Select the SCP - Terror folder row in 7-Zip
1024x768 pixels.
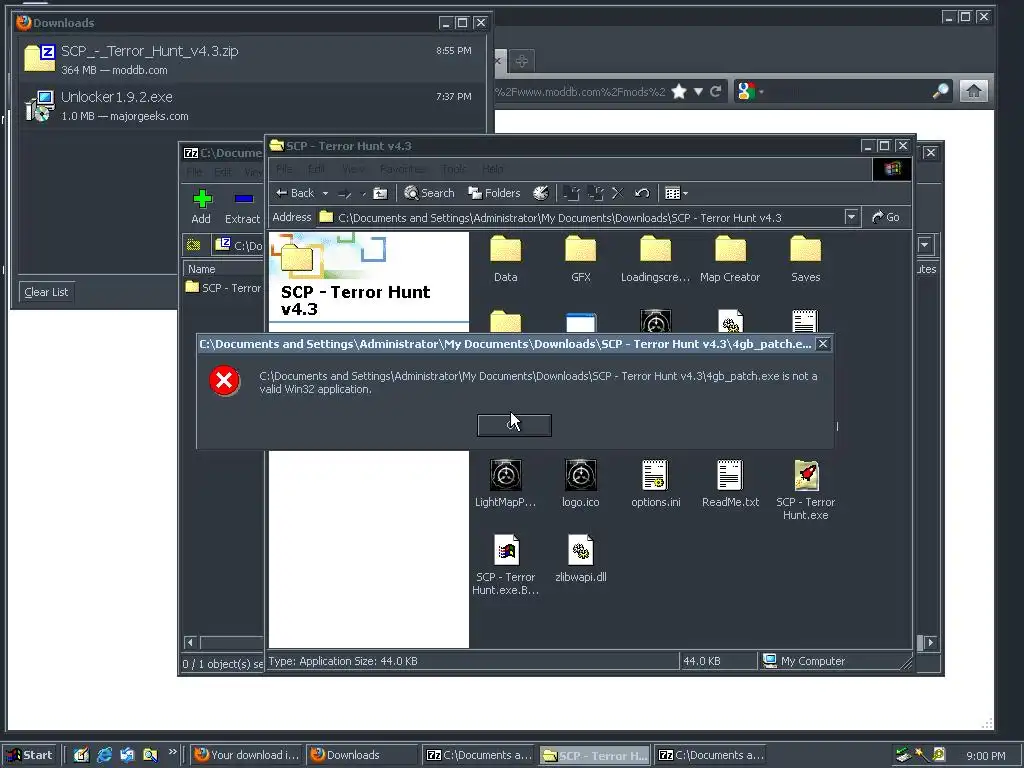[223, 287]
